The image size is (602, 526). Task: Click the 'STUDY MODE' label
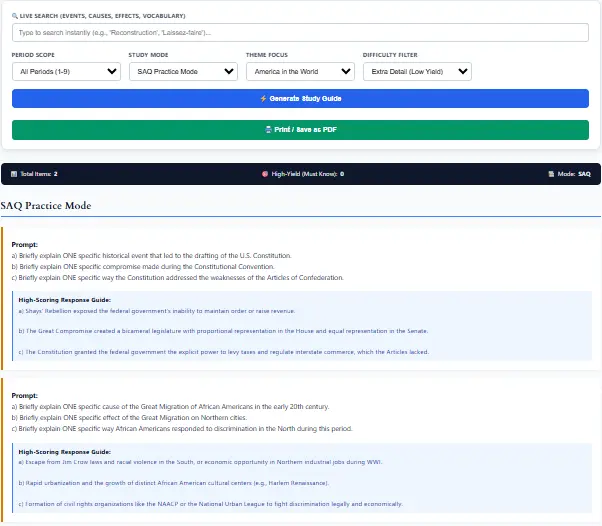(x=149, y=55)
